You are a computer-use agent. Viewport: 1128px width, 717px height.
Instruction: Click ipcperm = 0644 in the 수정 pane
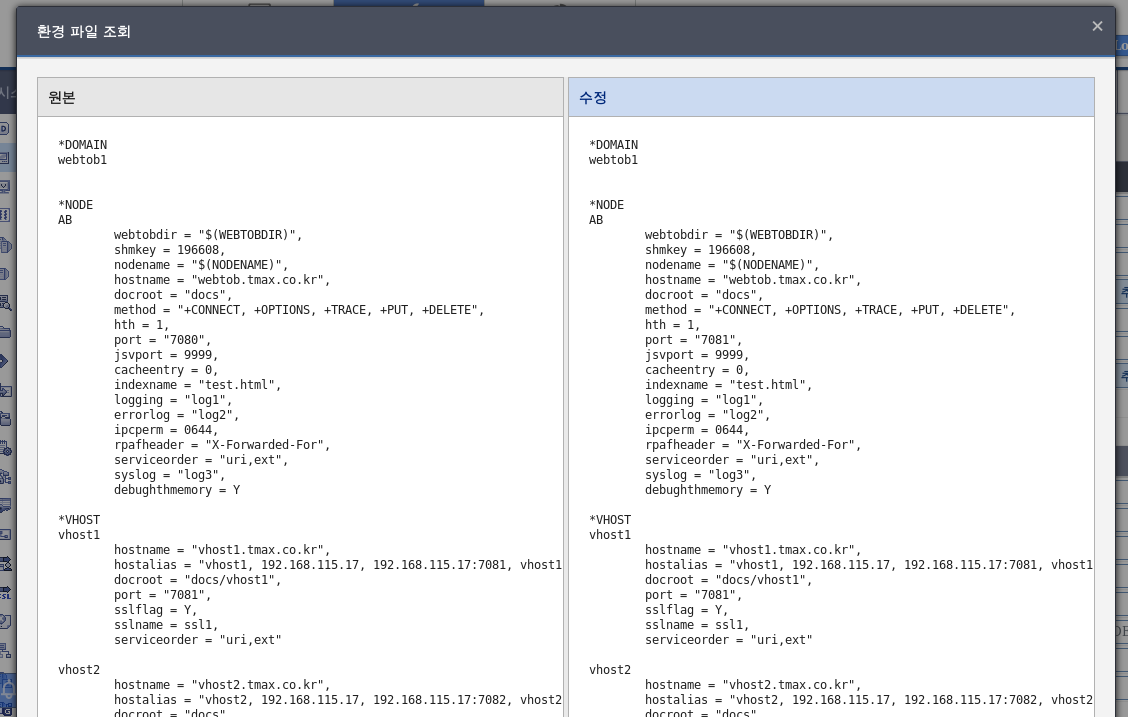click(x=696, y=430)
